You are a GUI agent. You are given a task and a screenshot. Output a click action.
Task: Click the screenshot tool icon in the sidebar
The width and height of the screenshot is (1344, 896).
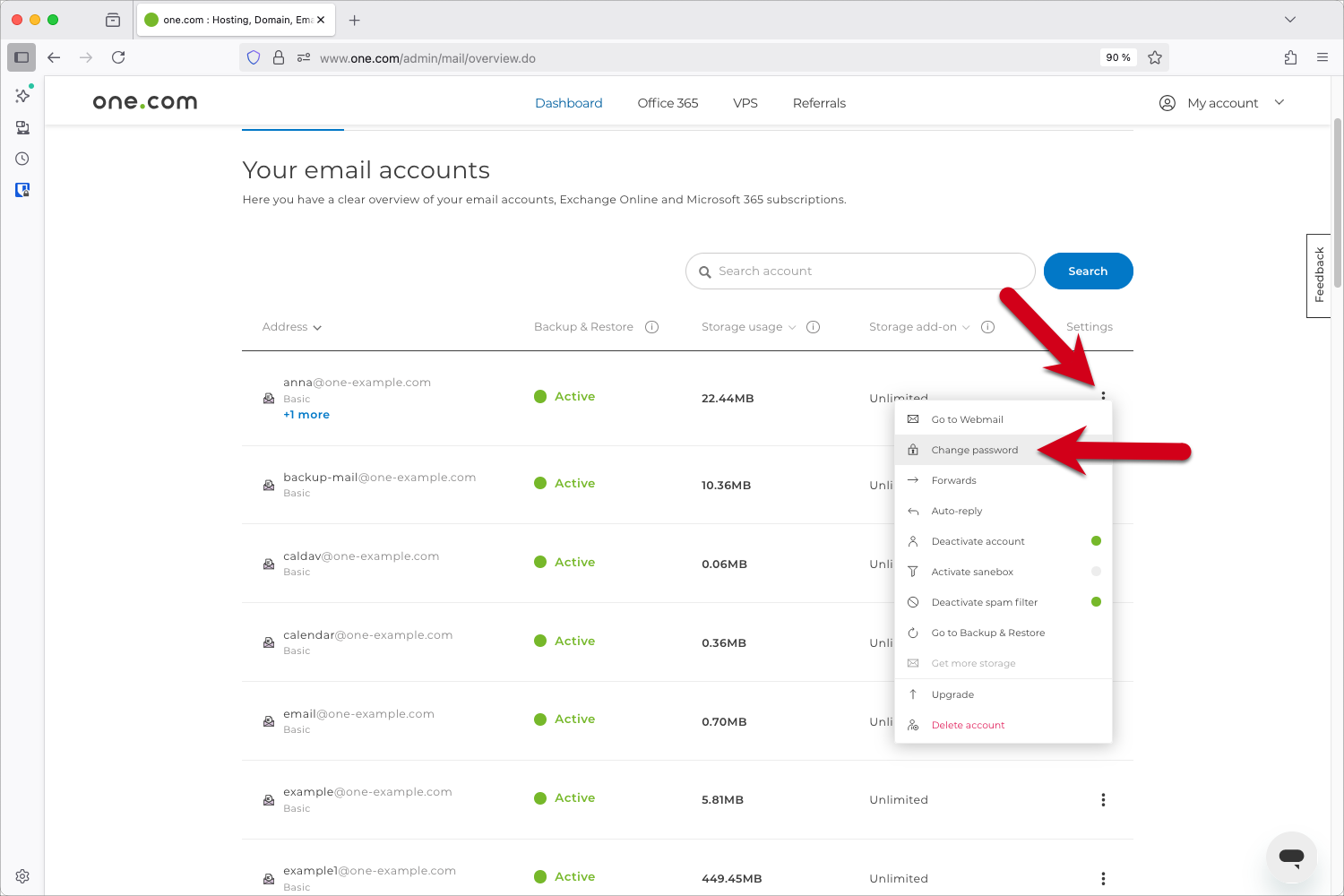[22, 127]
